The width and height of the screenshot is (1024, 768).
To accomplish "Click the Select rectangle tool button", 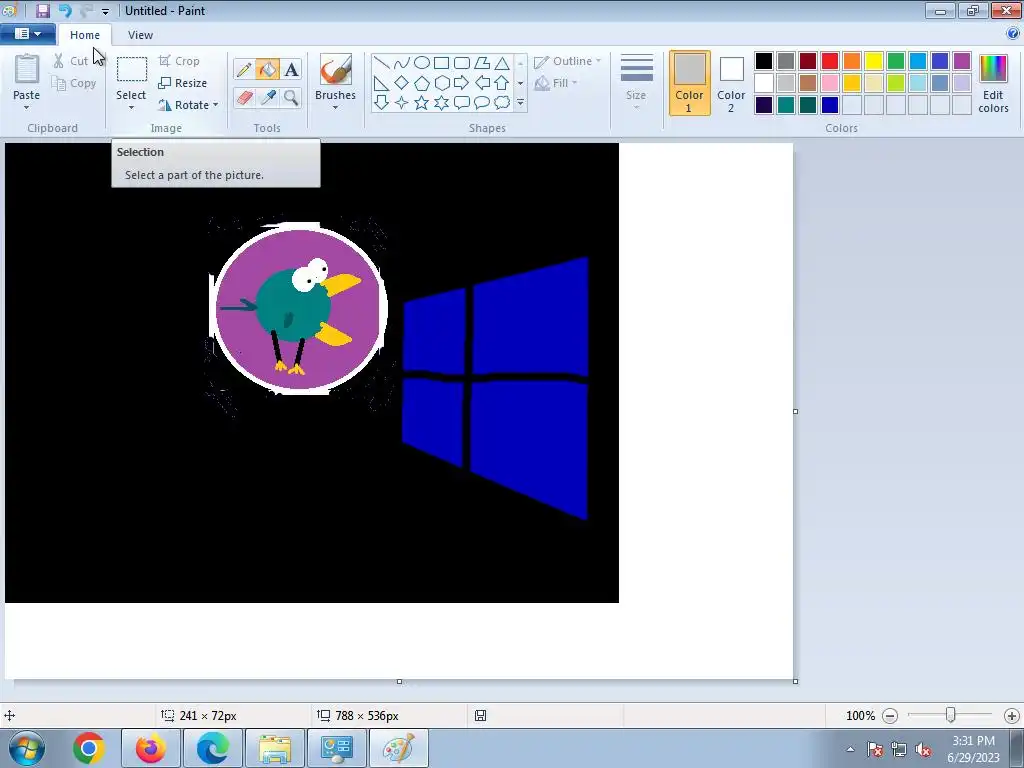I will coord(131,69).
